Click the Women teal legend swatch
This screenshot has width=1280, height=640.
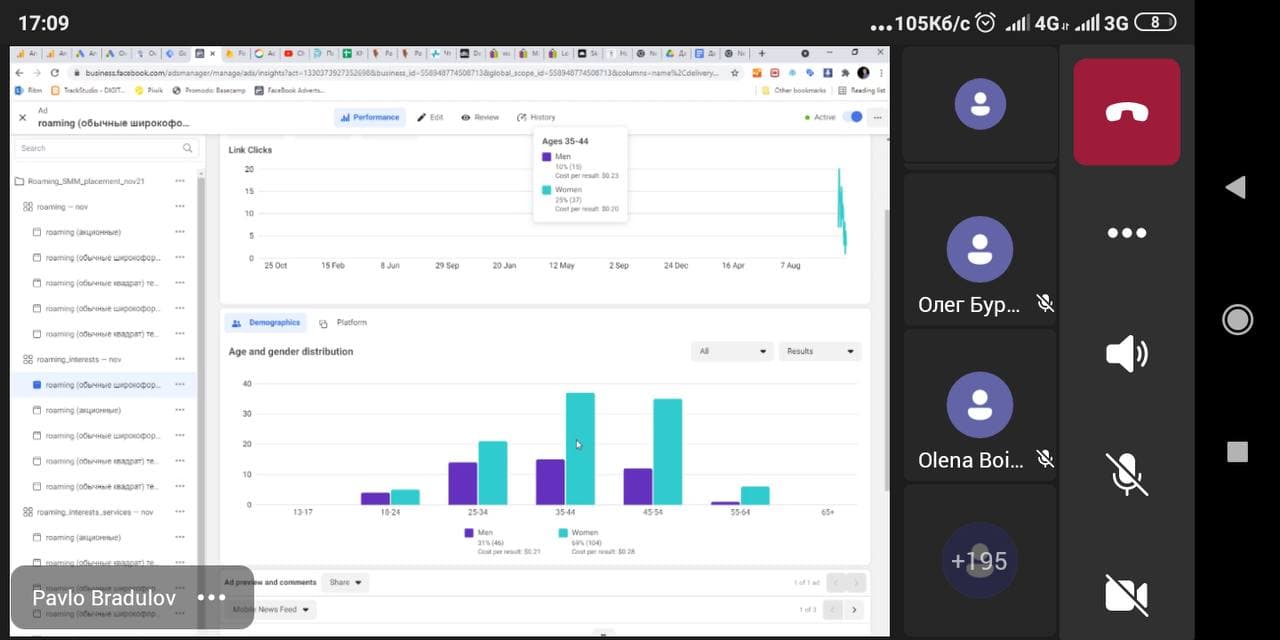[x=563, y=533]
